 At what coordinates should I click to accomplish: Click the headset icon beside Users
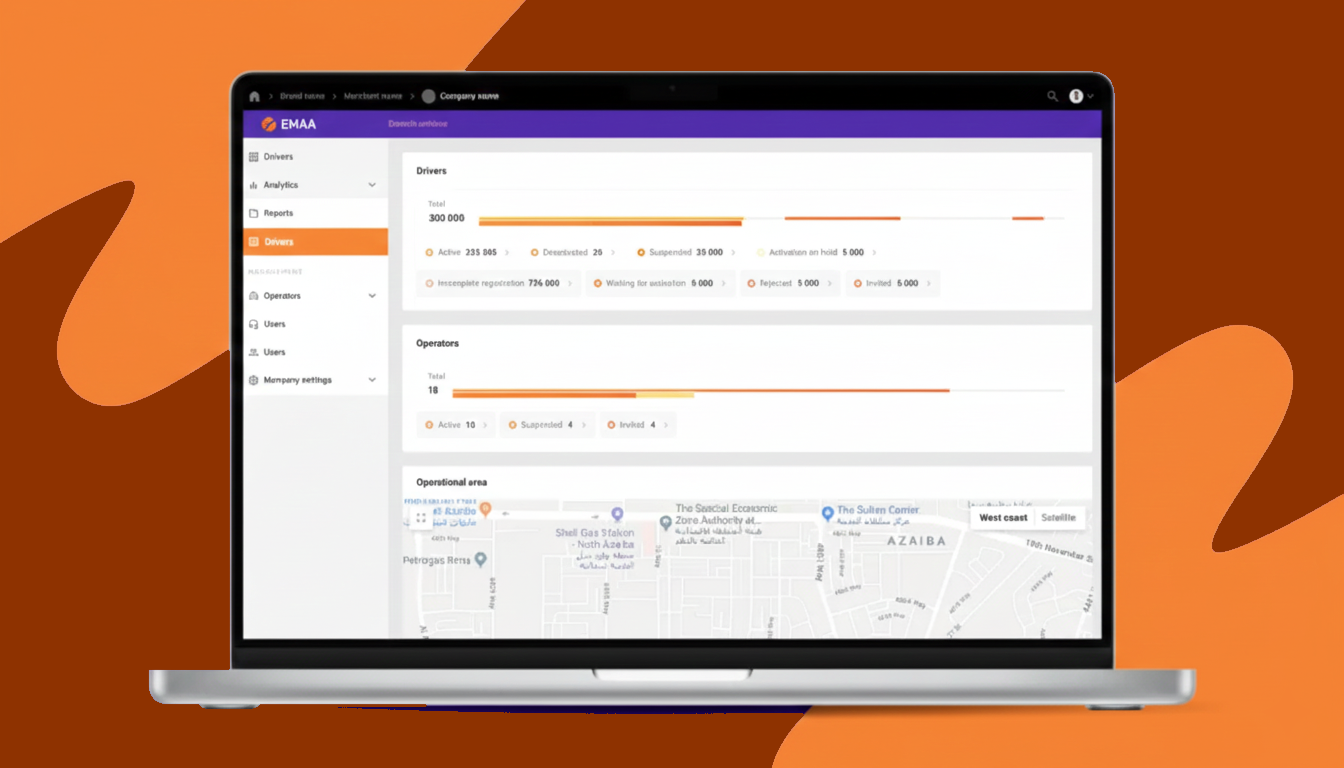pyautogui.click(x=254, y=324)
